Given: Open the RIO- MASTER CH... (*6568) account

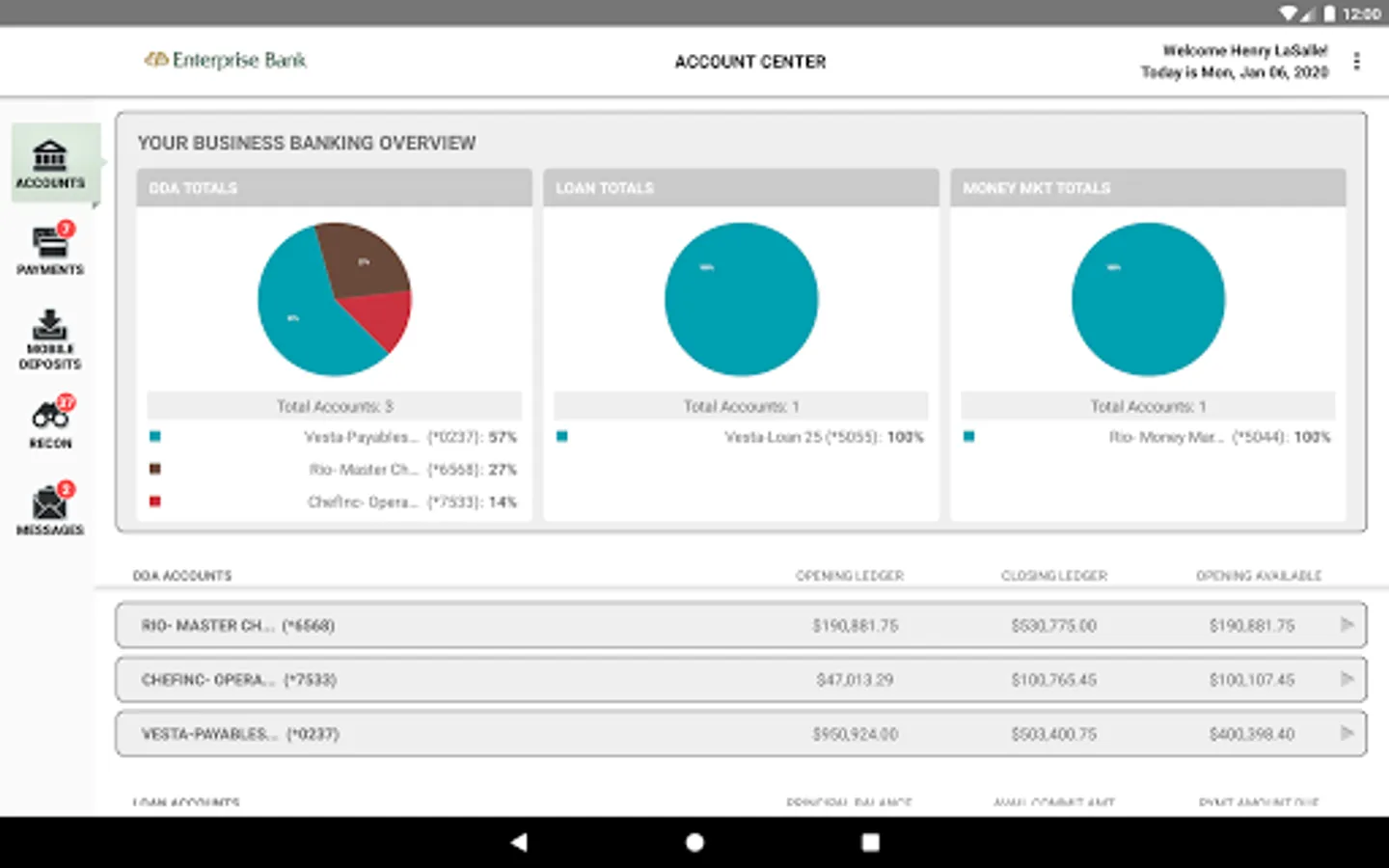Looking at the screenshot, I should (x=741, y=625).
